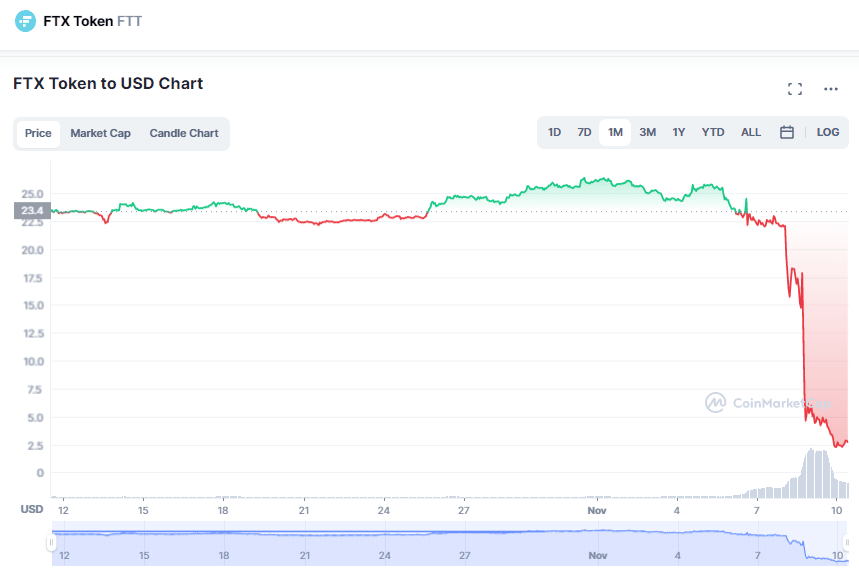Click the volume bars peak near Nov 9
This screenshot has height=575, width=859.
[817, 473]
